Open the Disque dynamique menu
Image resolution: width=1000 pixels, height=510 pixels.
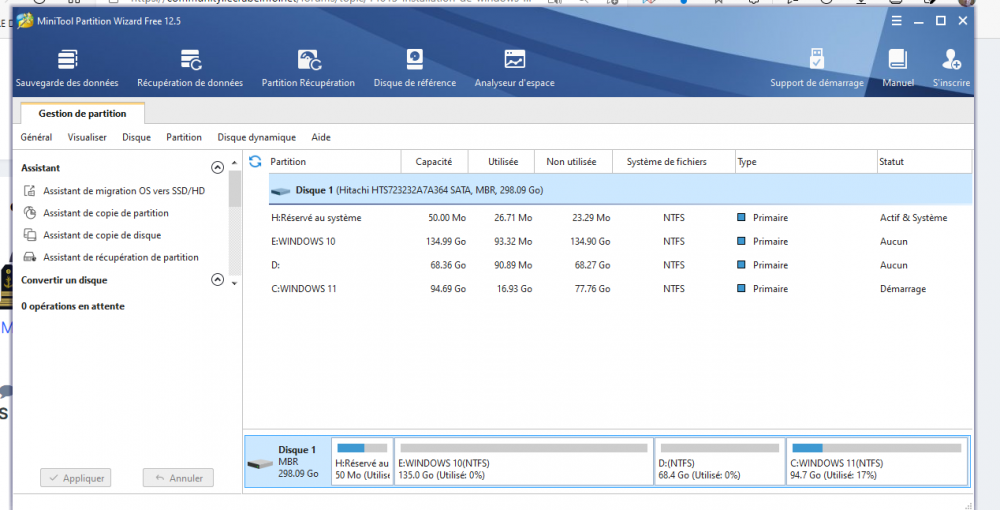coord(256,137)
